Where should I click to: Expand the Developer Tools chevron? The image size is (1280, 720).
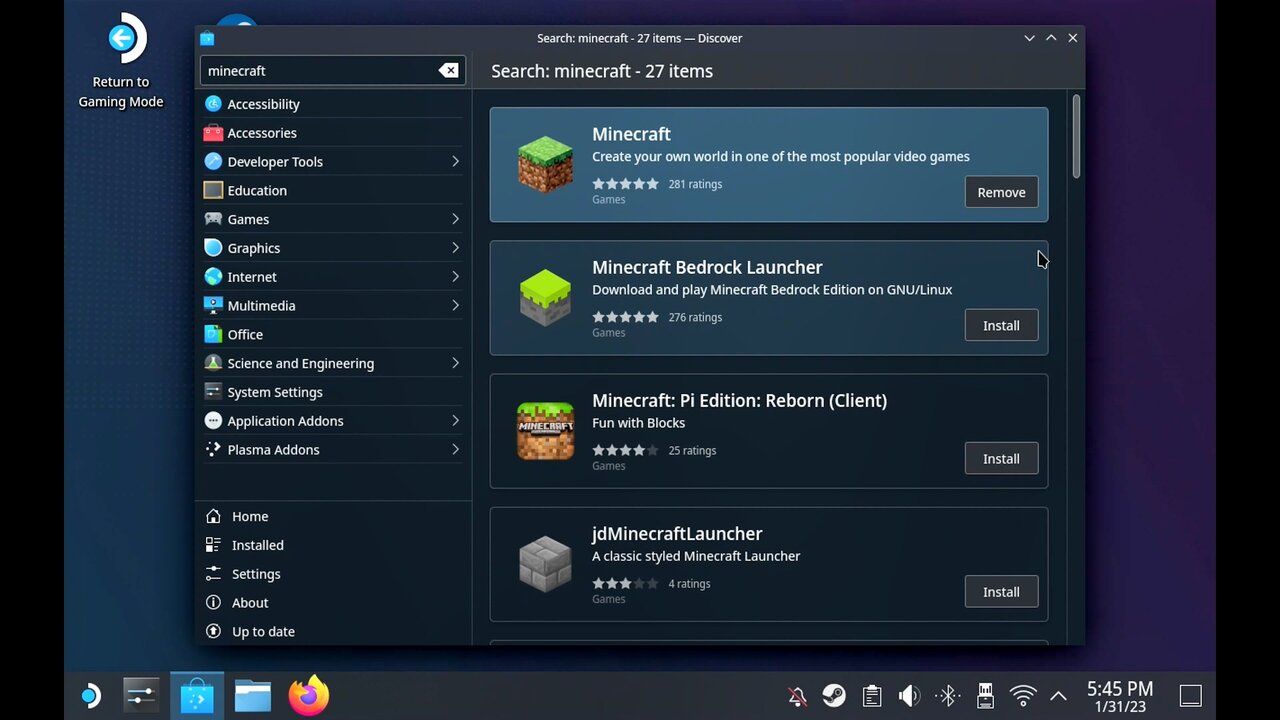455,161
